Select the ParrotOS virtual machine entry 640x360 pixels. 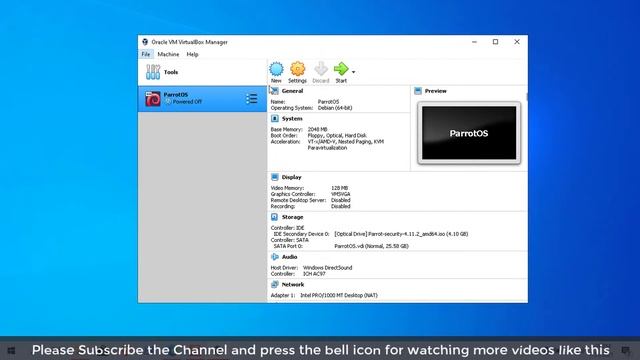click(202, 98)
